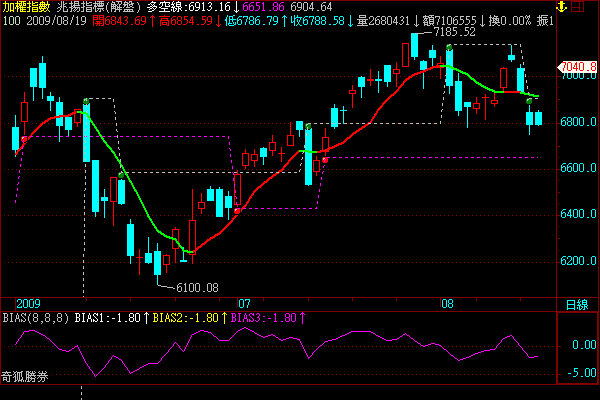The height and width of the screenshot is (400, 600).
Task: Click the magenta 6651.86 value
Action: pyautogui.click(x=263, y=7)
